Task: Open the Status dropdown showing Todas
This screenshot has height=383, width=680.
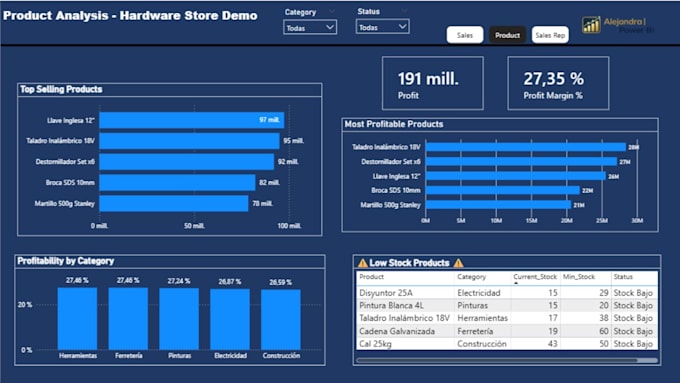Action: click(382, 27)
